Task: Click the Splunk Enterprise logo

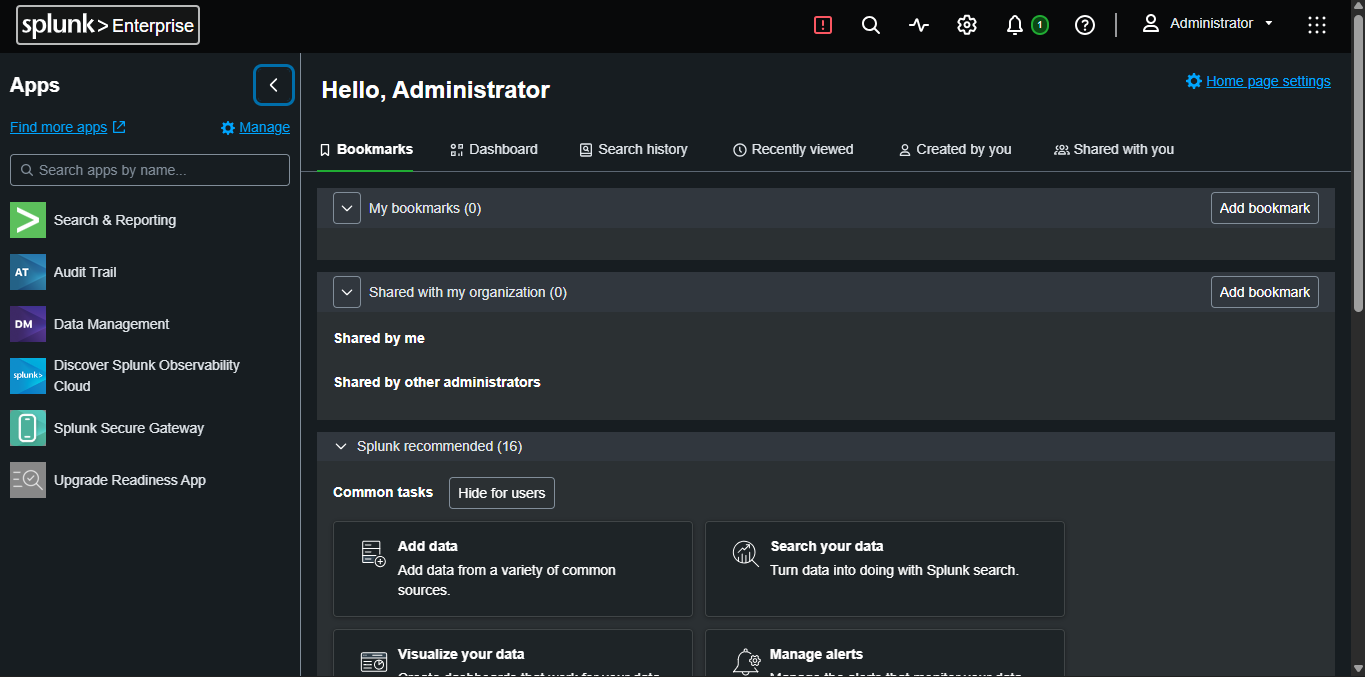Action: coord(108,25)
